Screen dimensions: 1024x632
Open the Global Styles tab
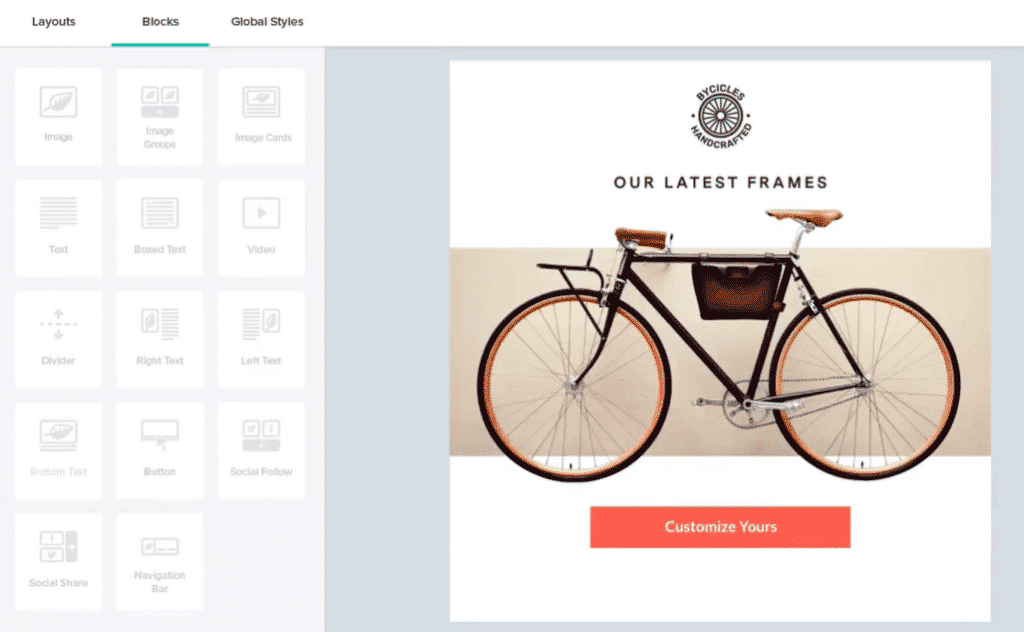click(x=267, y=22)
